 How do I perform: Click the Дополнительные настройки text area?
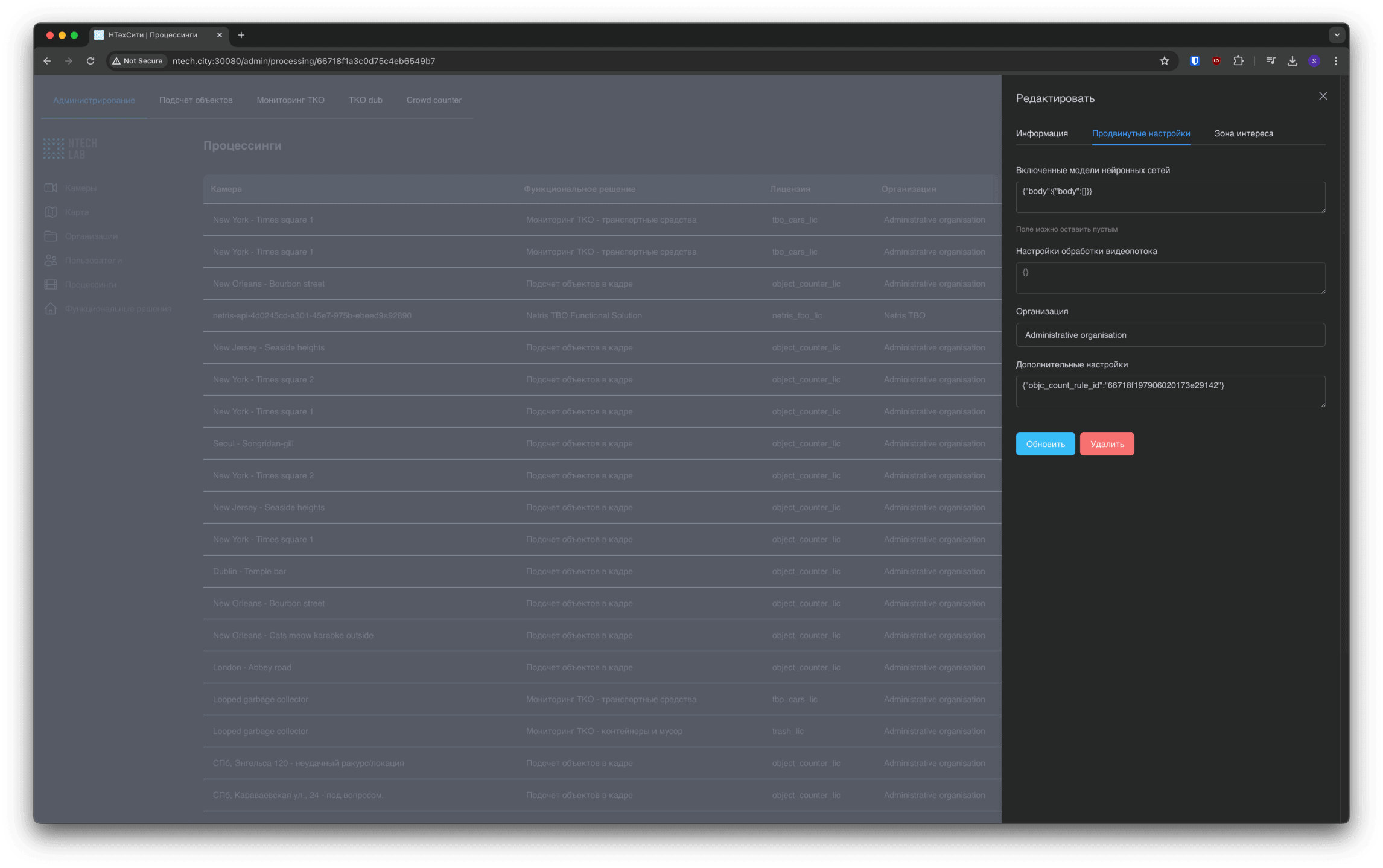point(1170,391)
